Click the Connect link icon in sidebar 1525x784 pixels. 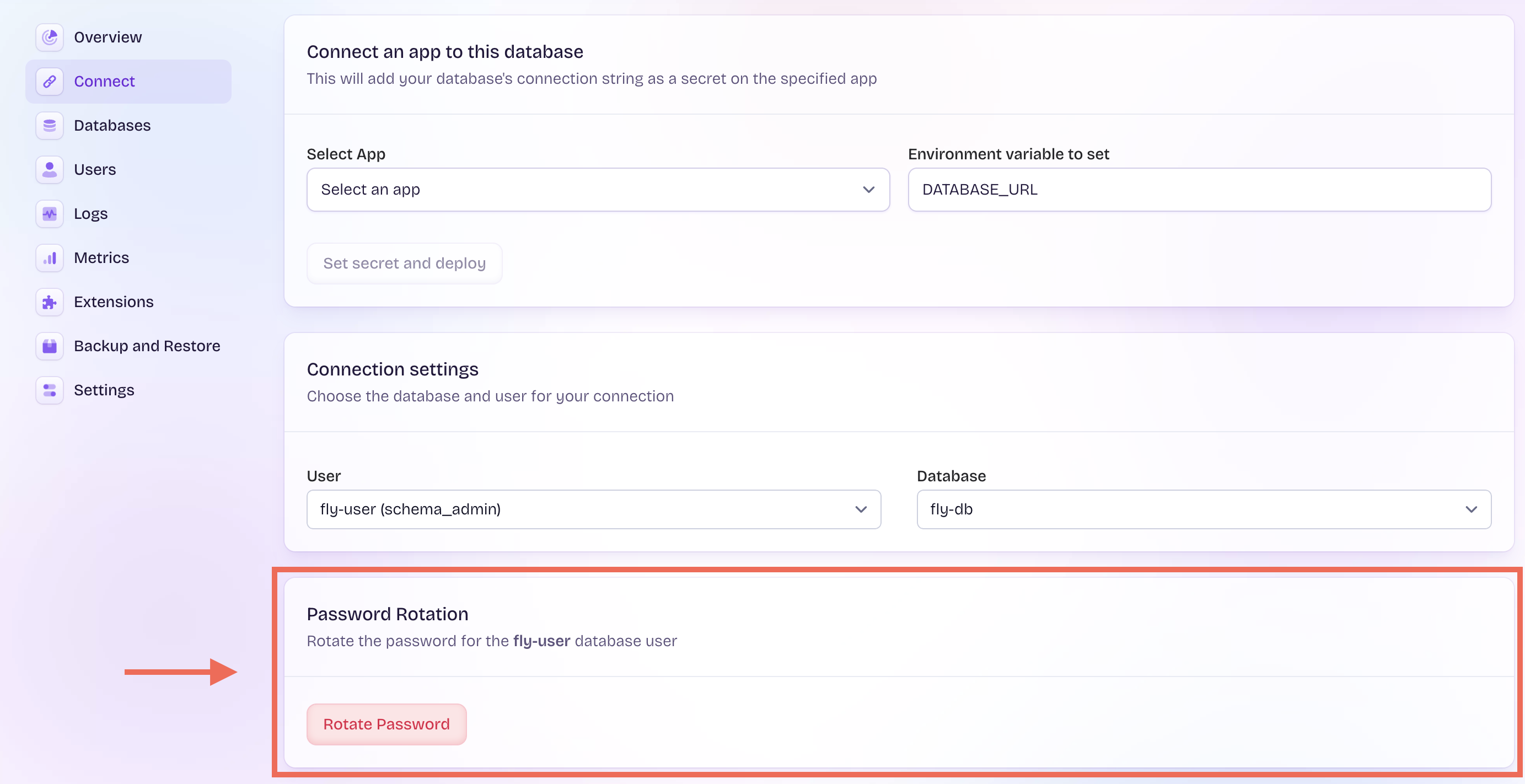click(50, 81)
